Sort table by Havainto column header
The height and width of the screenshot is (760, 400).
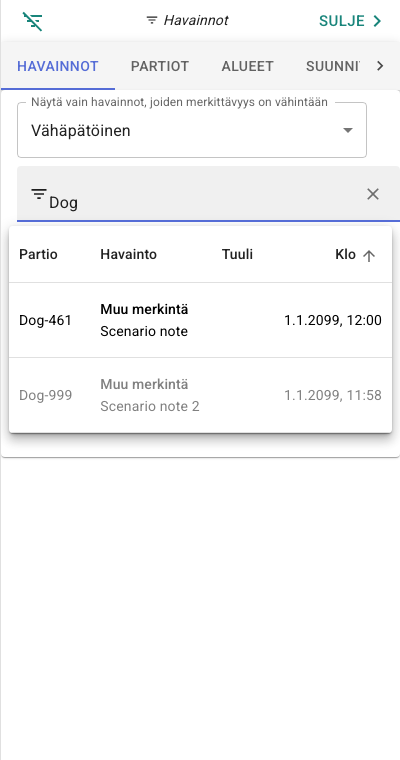[128, 254]
